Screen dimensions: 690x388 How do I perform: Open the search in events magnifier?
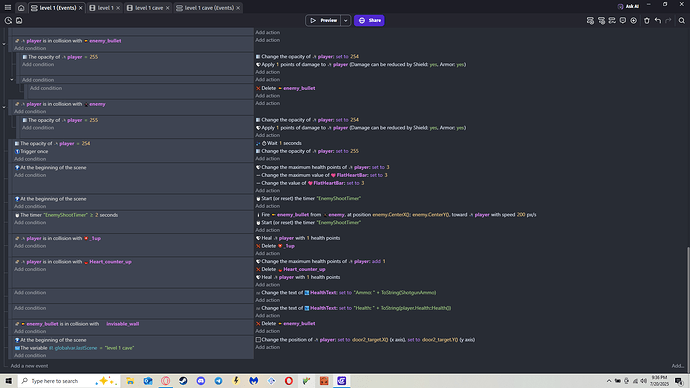[682, 20]
